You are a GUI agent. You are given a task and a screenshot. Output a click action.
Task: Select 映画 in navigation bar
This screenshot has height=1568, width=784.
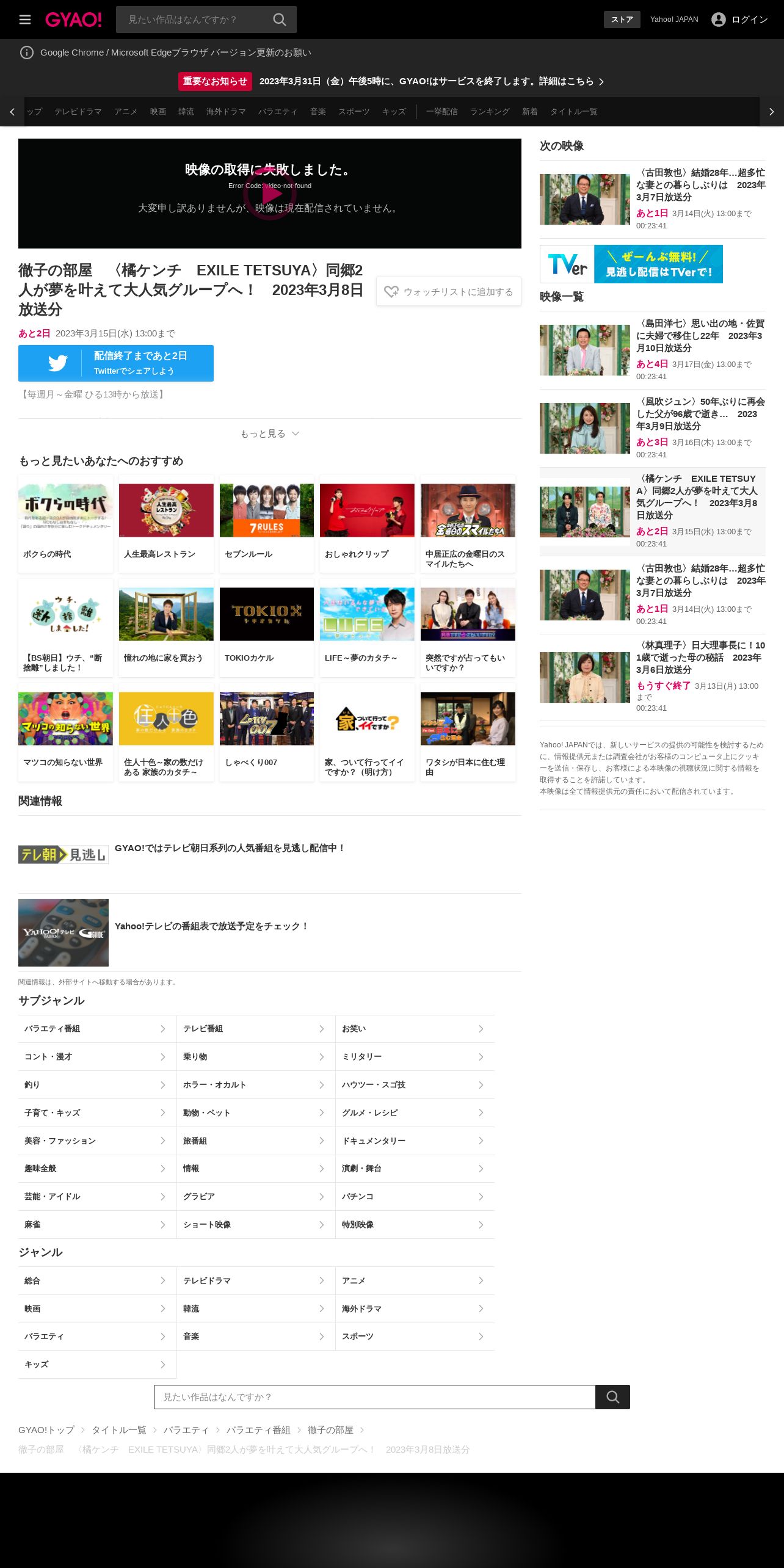coord(158,112)
